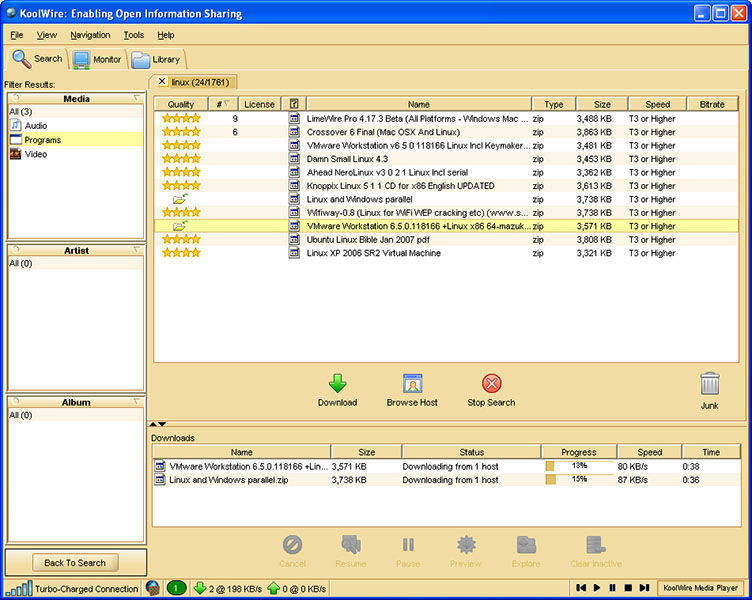Viewport: 752px width, 600px height.
Task: Open the Navigation menu
Action: [x=90, y=35]
